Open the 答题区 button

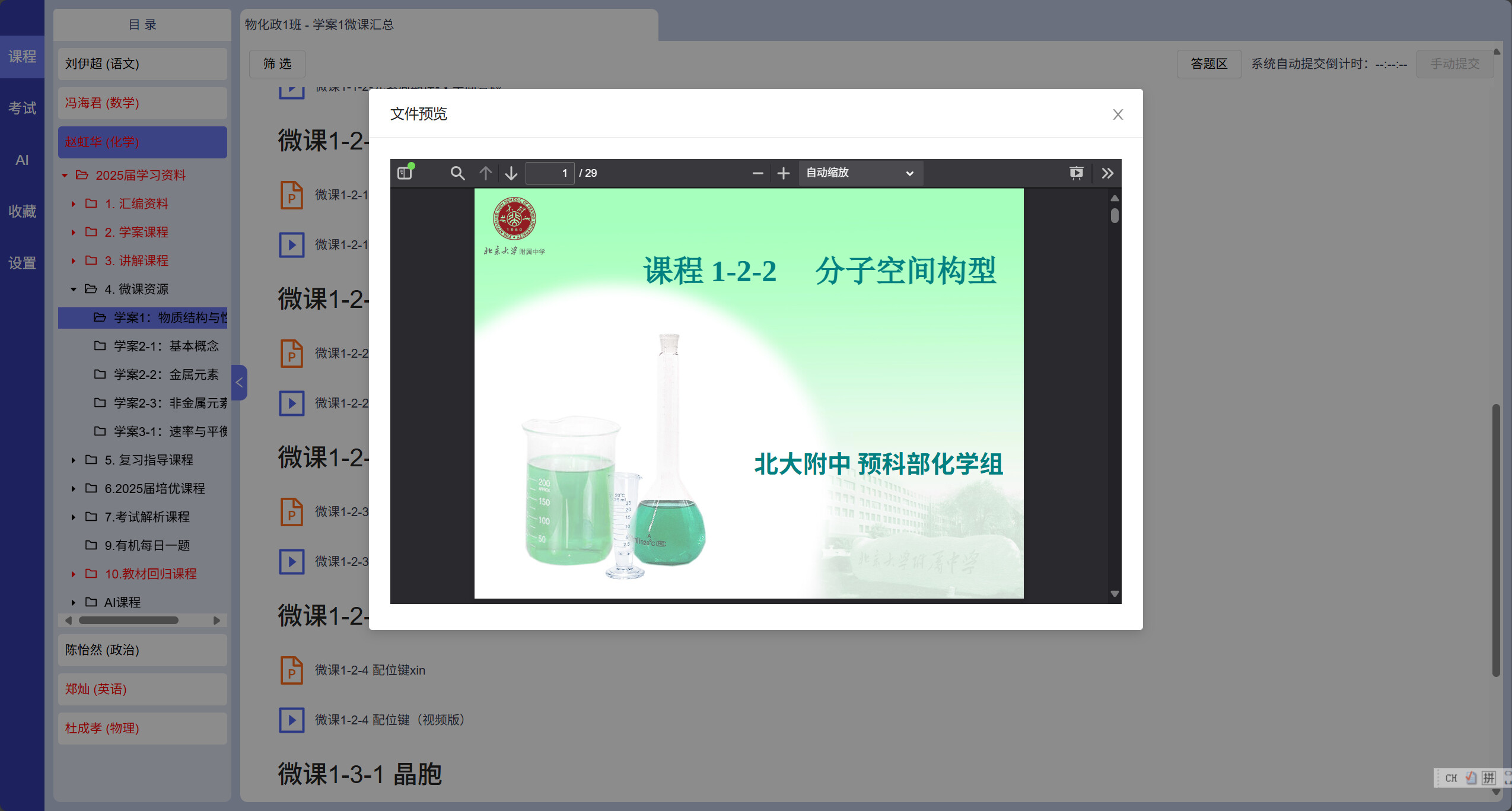tap(1208, 63)
